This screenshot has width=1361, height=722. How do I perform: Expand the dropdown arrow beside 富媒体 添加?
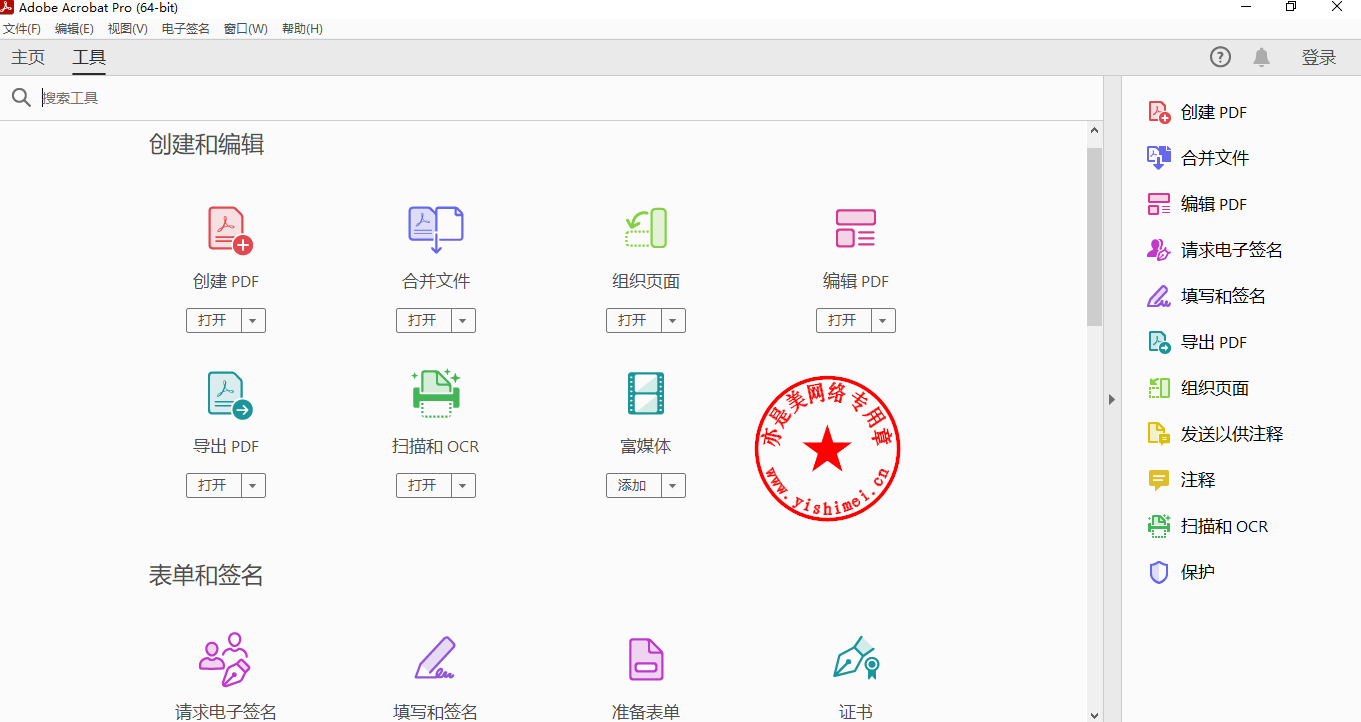pos(672,485)
